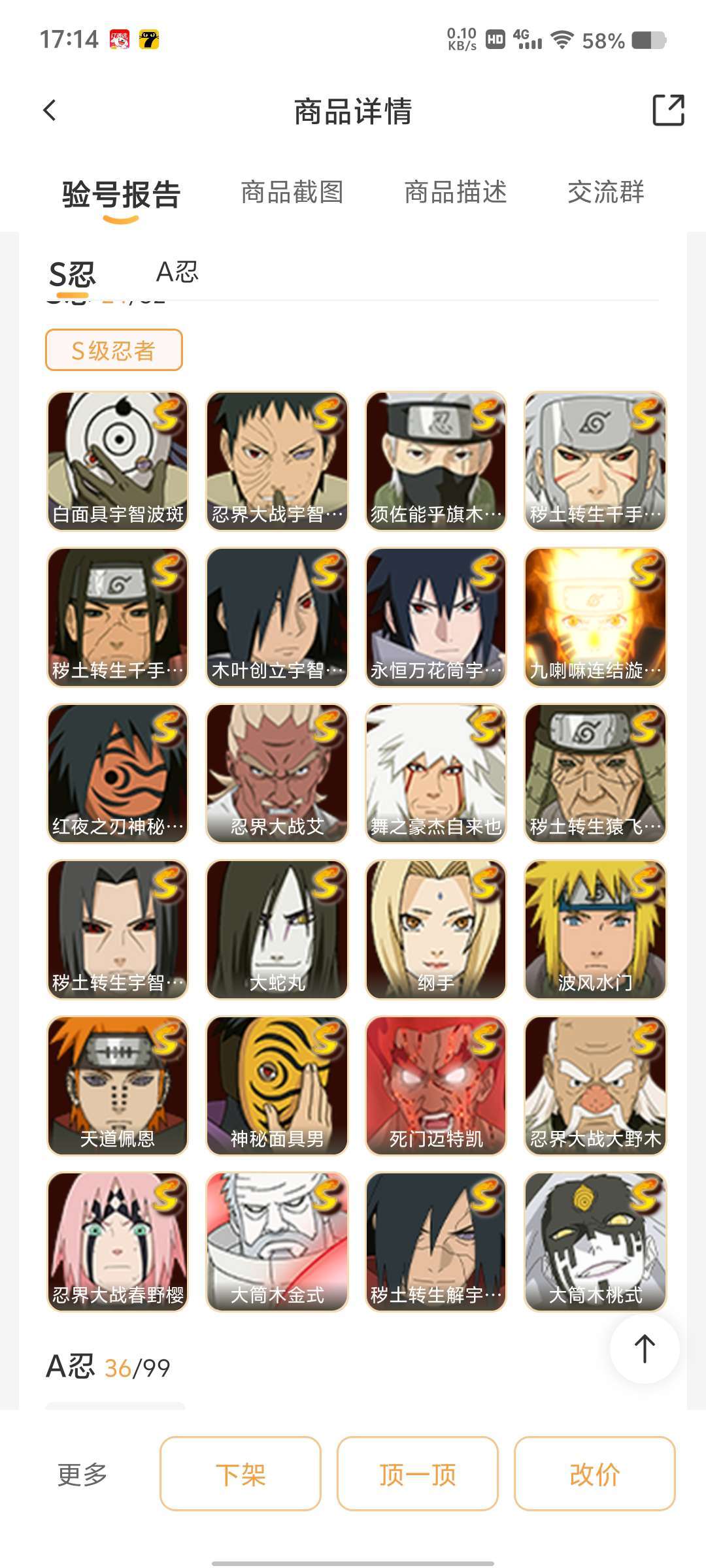Select the 忍界大战春野樱 portrait

[118, 1242]
